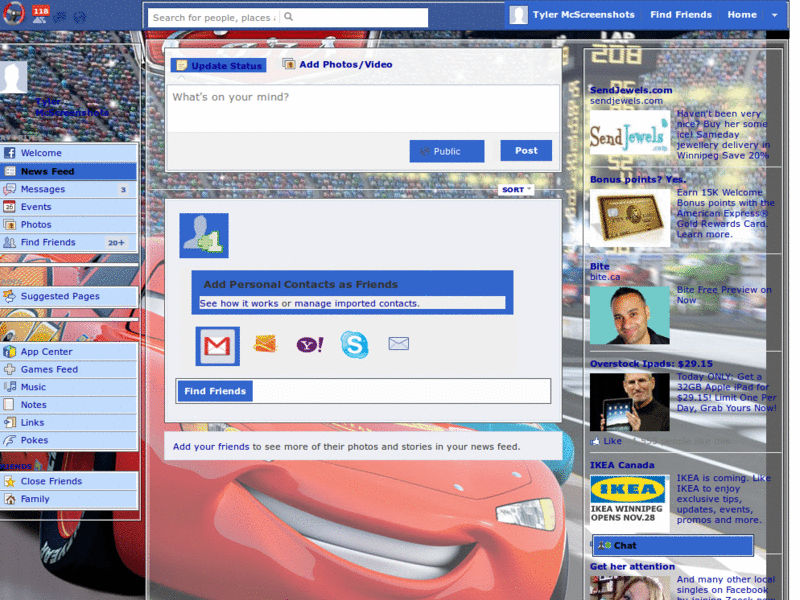Open Links in the sidebar
This screenshot has height=600, width=800.
tap(69, 422)
